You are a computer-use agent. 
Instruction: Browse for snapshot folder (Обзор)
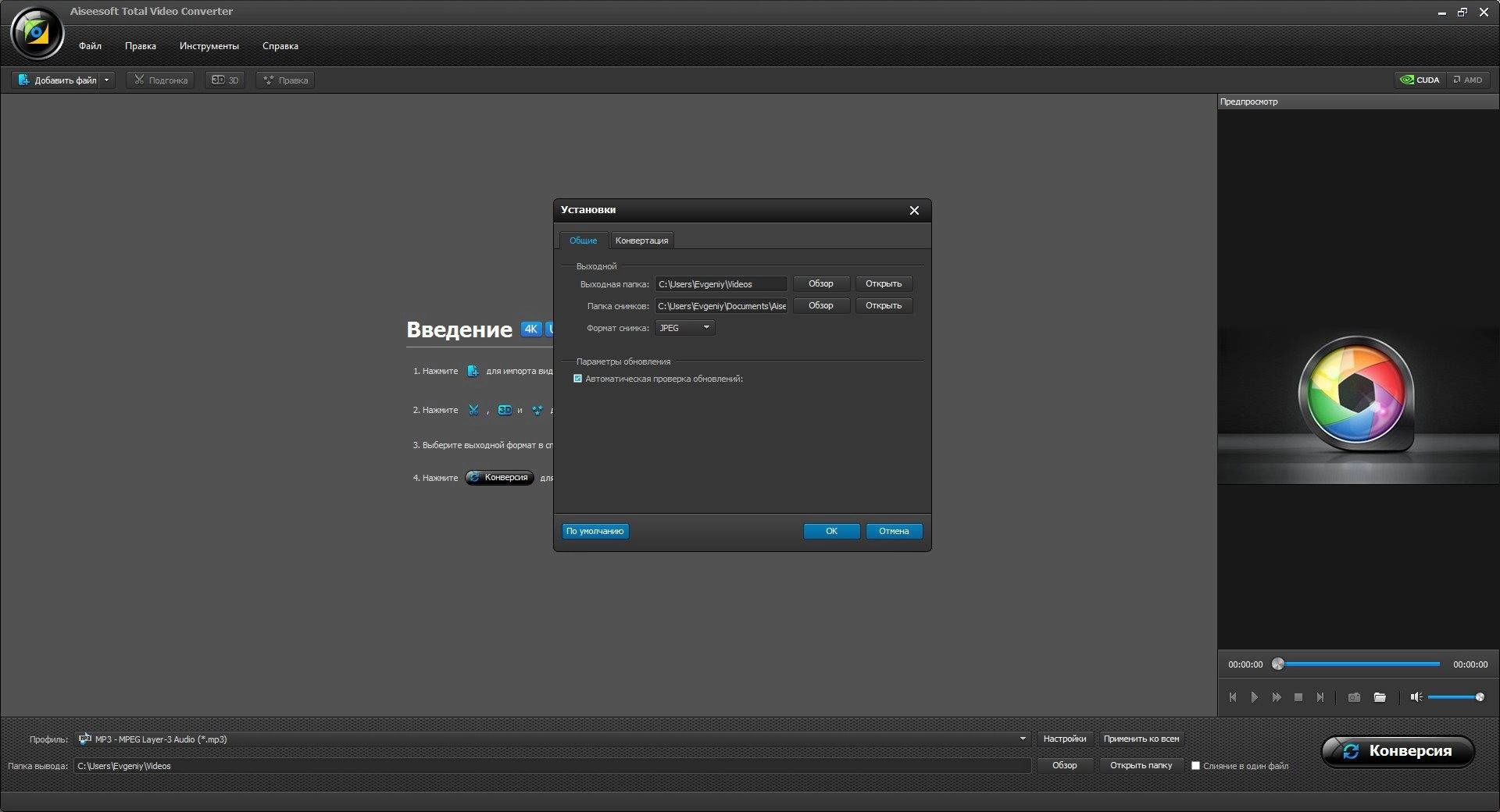[x=821, y=306]
